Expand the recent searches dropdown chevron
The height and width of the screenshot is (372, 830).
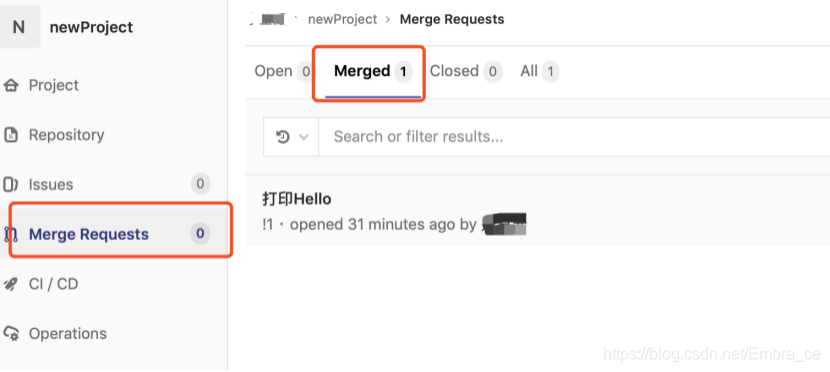[x=304, y=137]
